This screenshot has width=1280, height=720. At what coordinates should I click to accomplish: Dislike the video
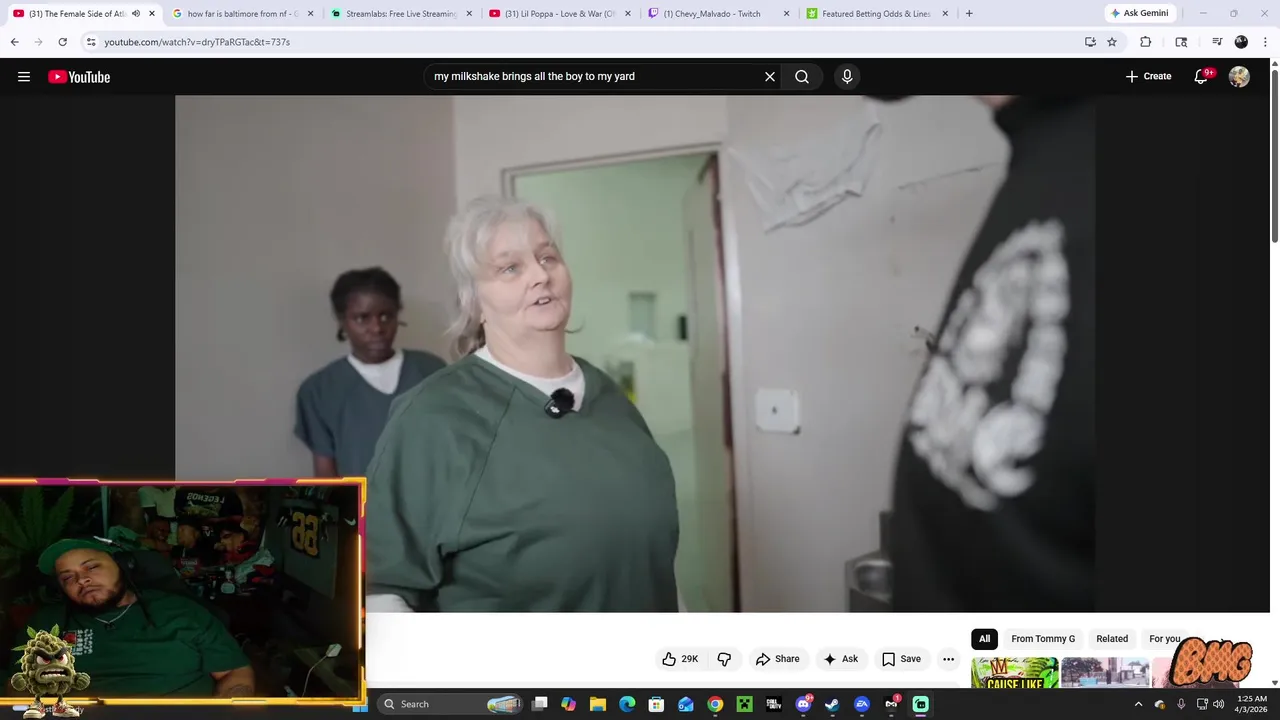(x=724, y=659)
